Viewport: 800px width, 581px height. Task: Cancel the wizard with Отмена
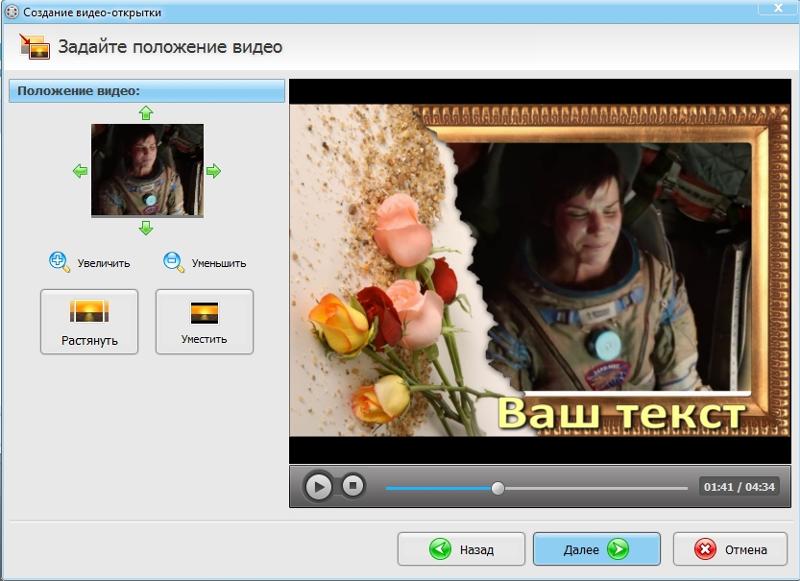click(730, 549)
